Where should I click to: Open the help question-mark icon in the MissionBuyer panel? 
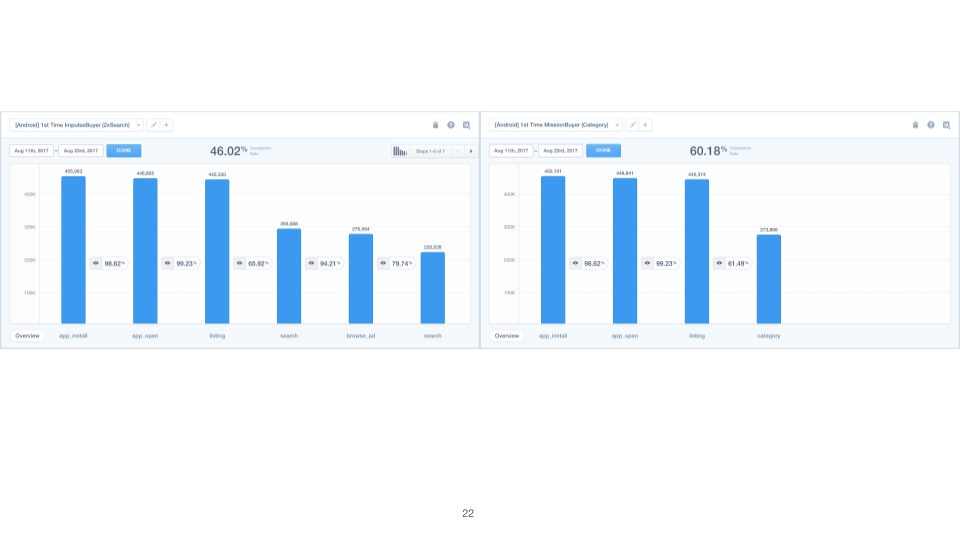[x=930, y=125]
